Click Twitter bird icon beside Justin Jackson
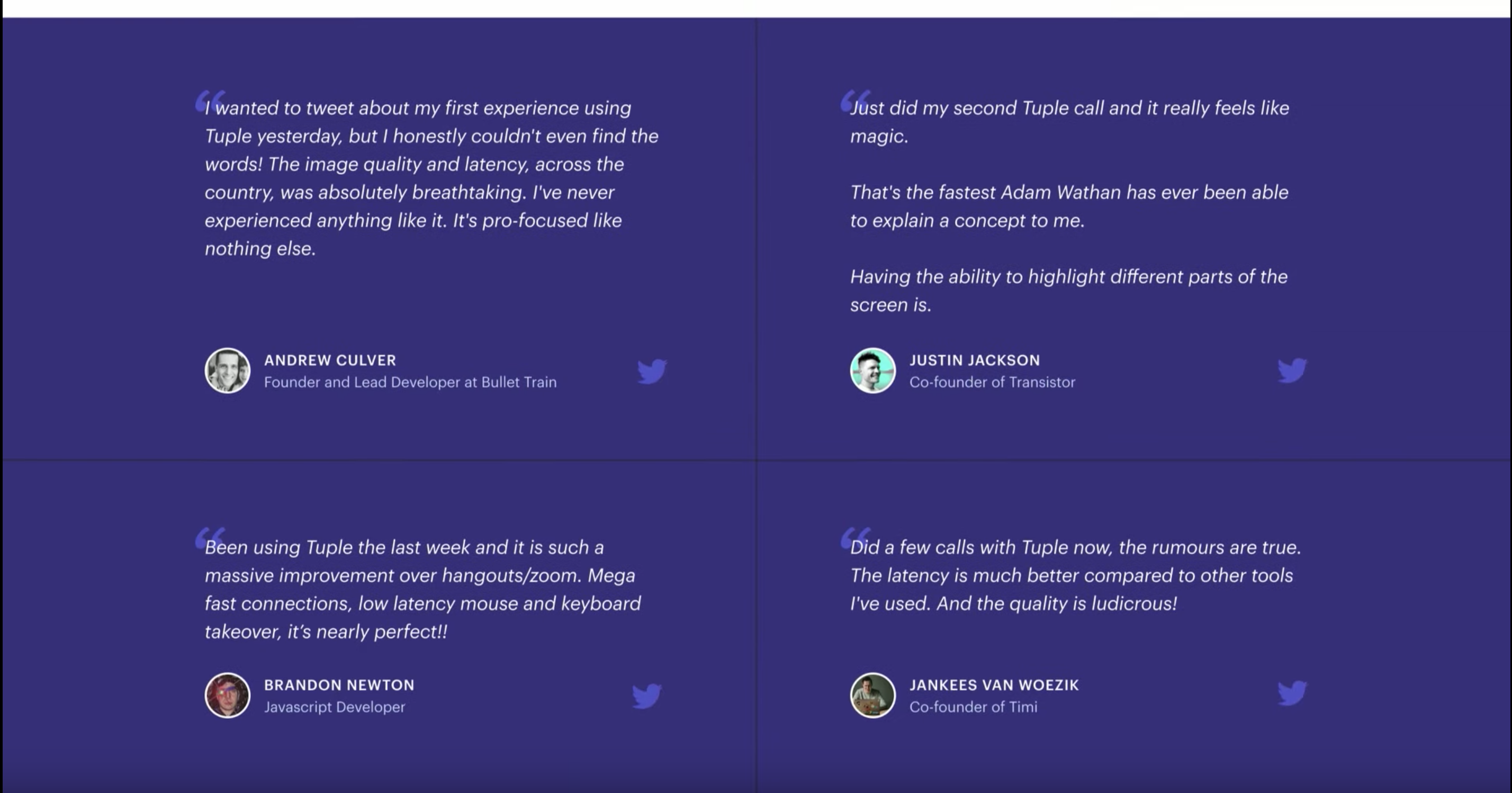 click(x=1292, y=371)
